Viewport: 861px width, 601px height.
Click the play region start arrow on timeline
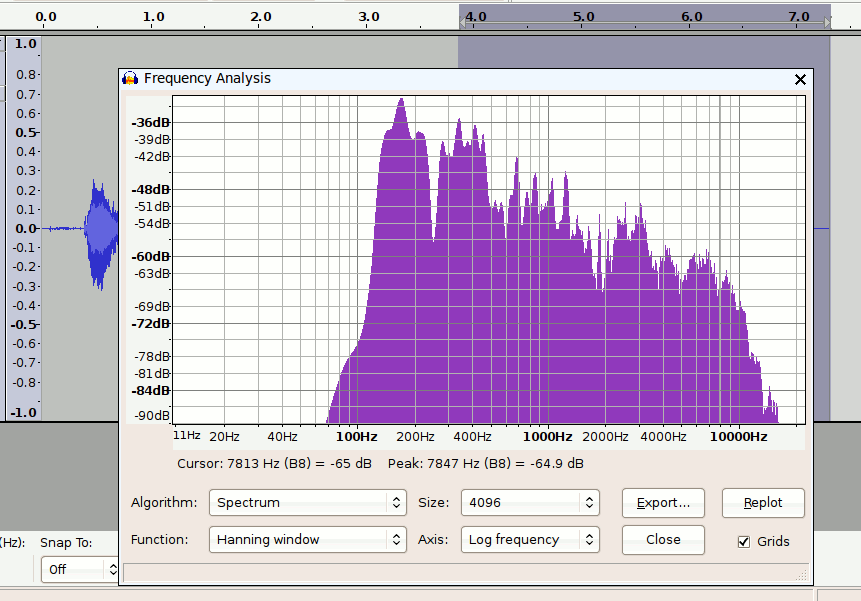click(x=463, y=21)
